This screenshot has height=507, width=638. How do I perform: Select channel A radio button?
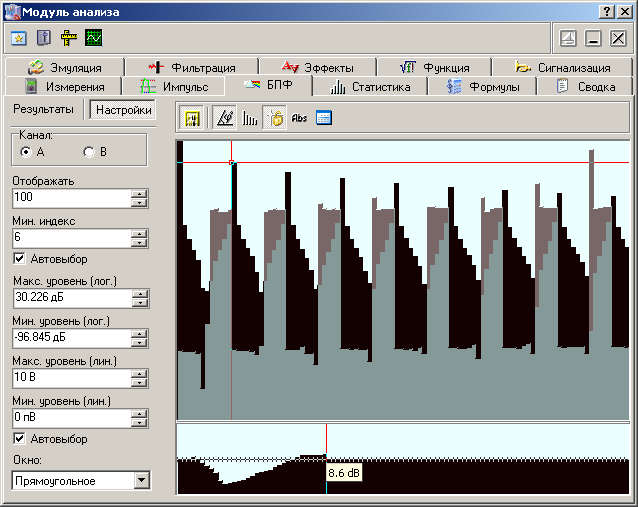tap(26, 152)
